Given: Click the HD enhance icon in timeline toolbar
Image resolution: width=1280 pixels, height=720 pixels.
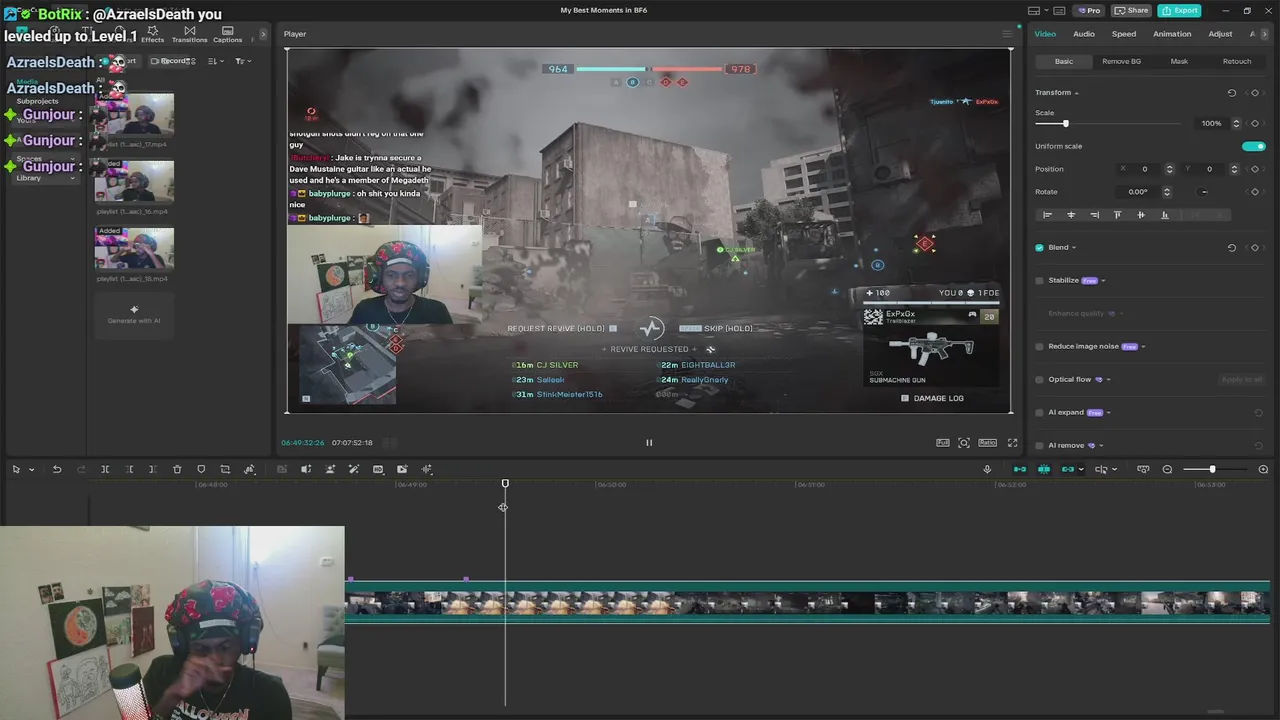Looking at the screenshot, I should pyautogui.click(x=378, y=469).
